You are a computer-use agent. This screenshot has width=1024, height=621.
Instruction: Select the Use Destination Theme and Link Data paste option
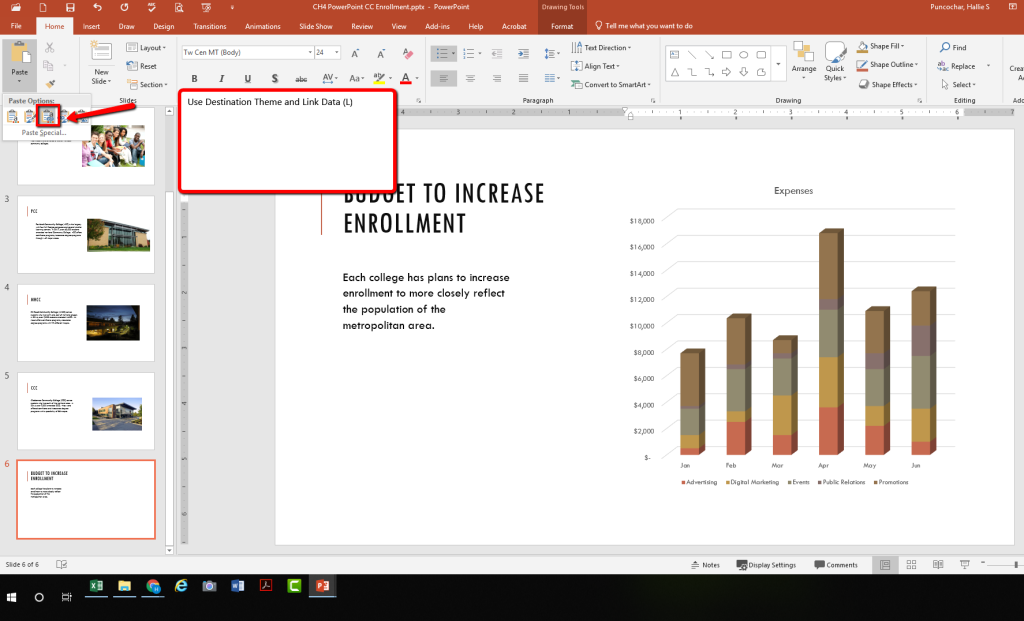pos(48,116)
